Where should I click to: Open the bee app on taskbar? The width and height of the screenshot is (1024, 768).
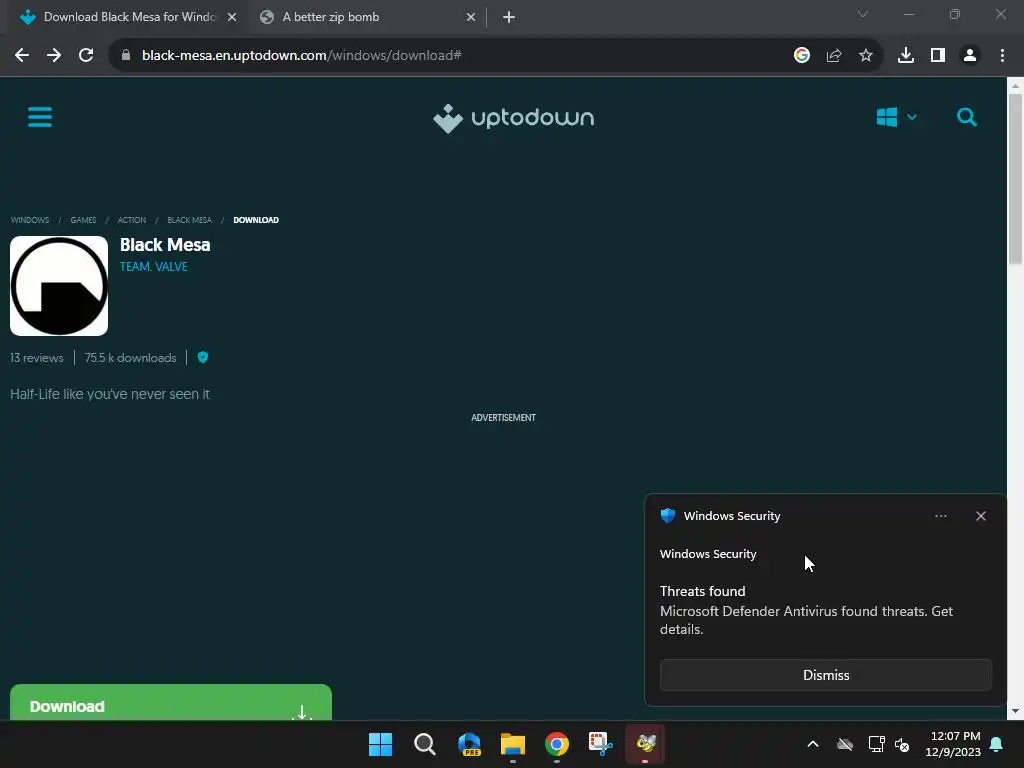pos(645,744)
